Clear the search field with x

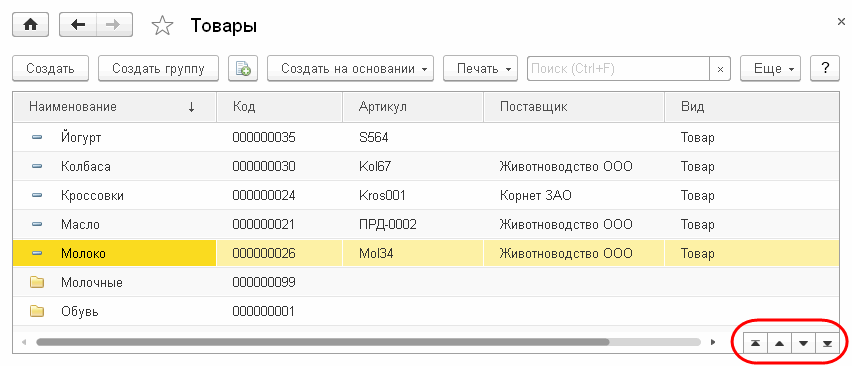coord(721,69)
